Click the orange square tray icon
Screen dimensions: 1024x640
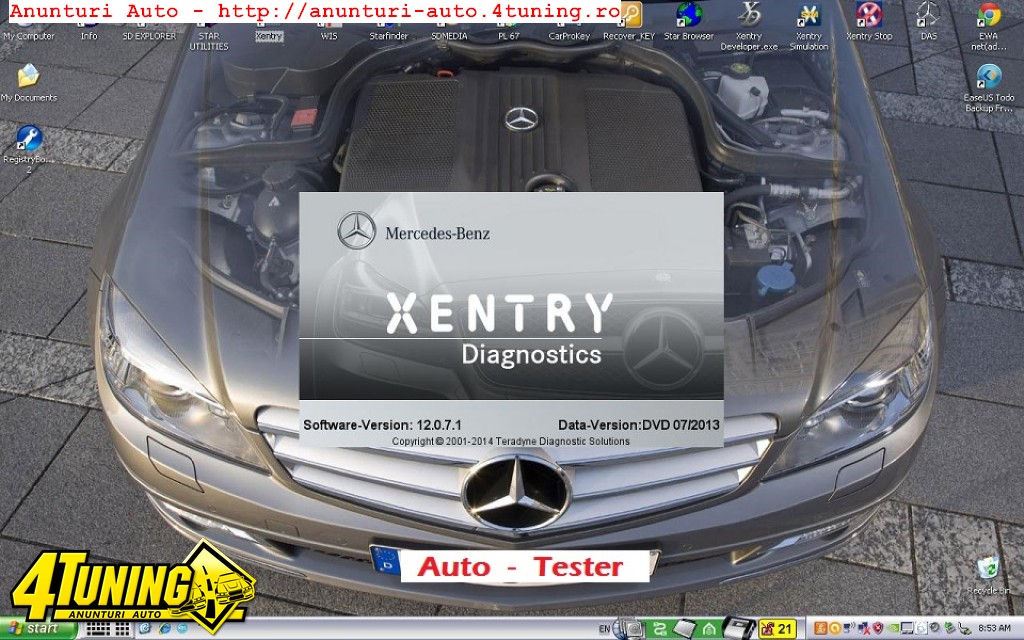[x=821, y=628]
